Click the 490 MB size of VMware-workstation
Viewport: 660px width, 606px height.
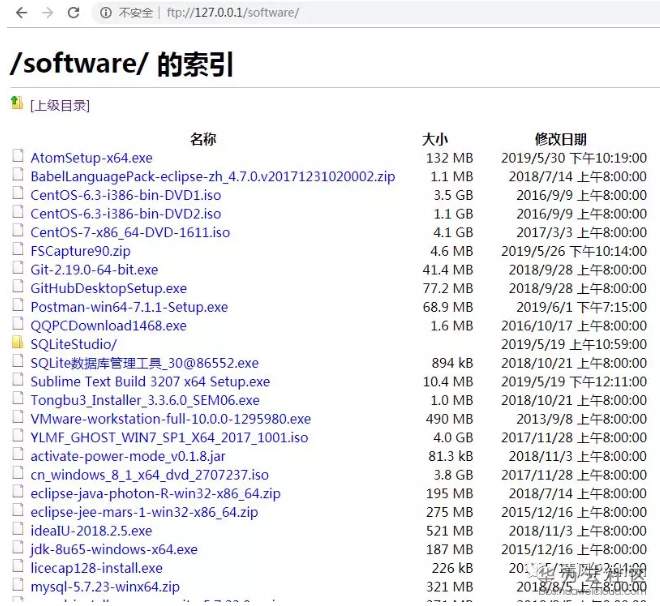click(x=450, y=419)
